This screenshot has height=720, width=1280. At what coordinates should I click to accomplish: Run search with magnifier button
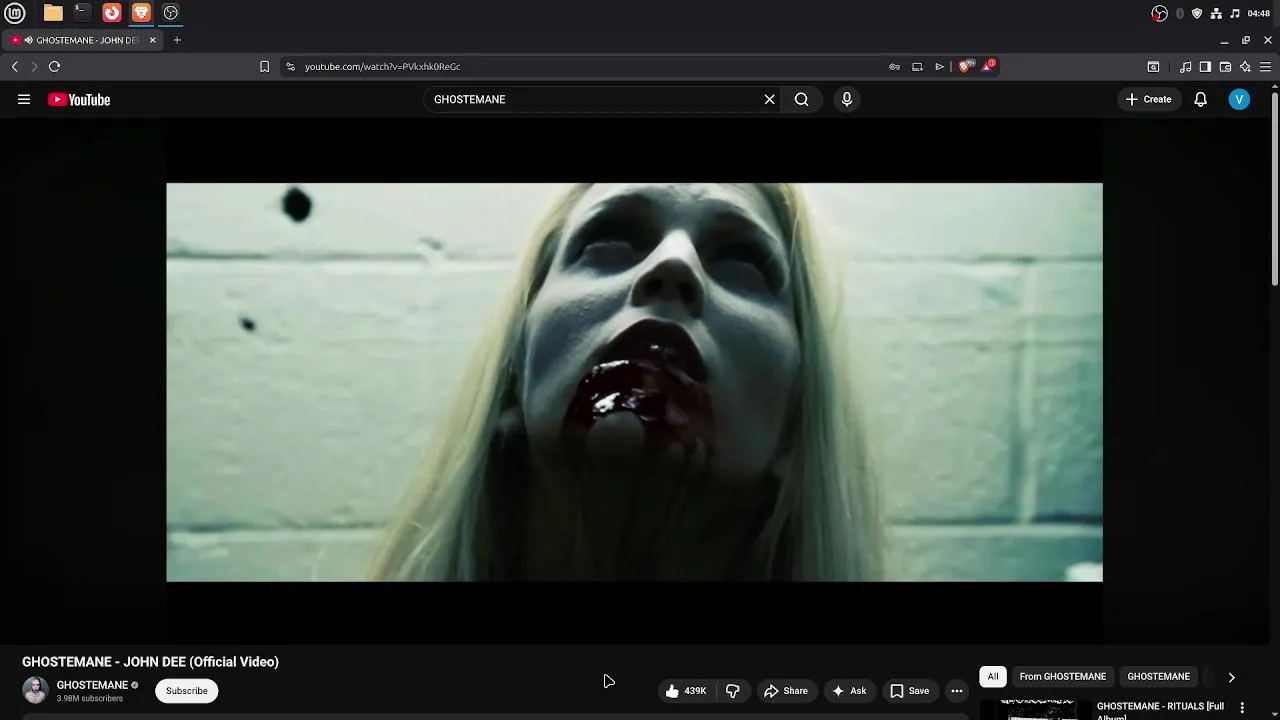tap(802, 99)
